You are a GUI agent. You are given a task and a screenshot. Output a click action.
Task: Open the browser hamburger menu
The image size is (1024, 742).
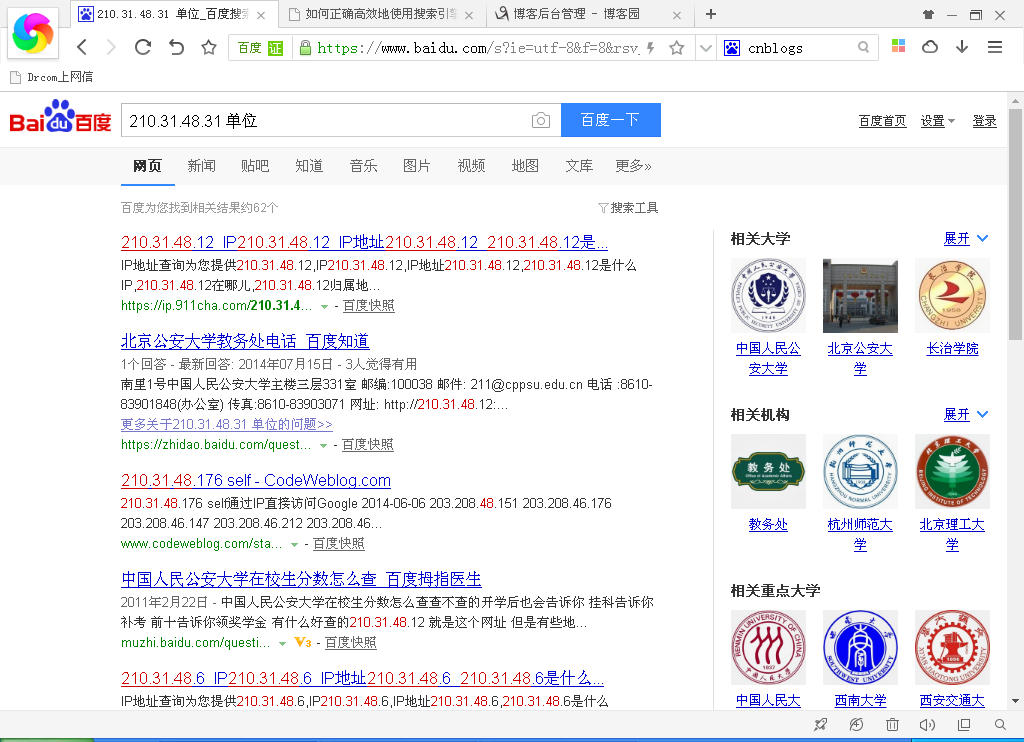tap(995, 46)
